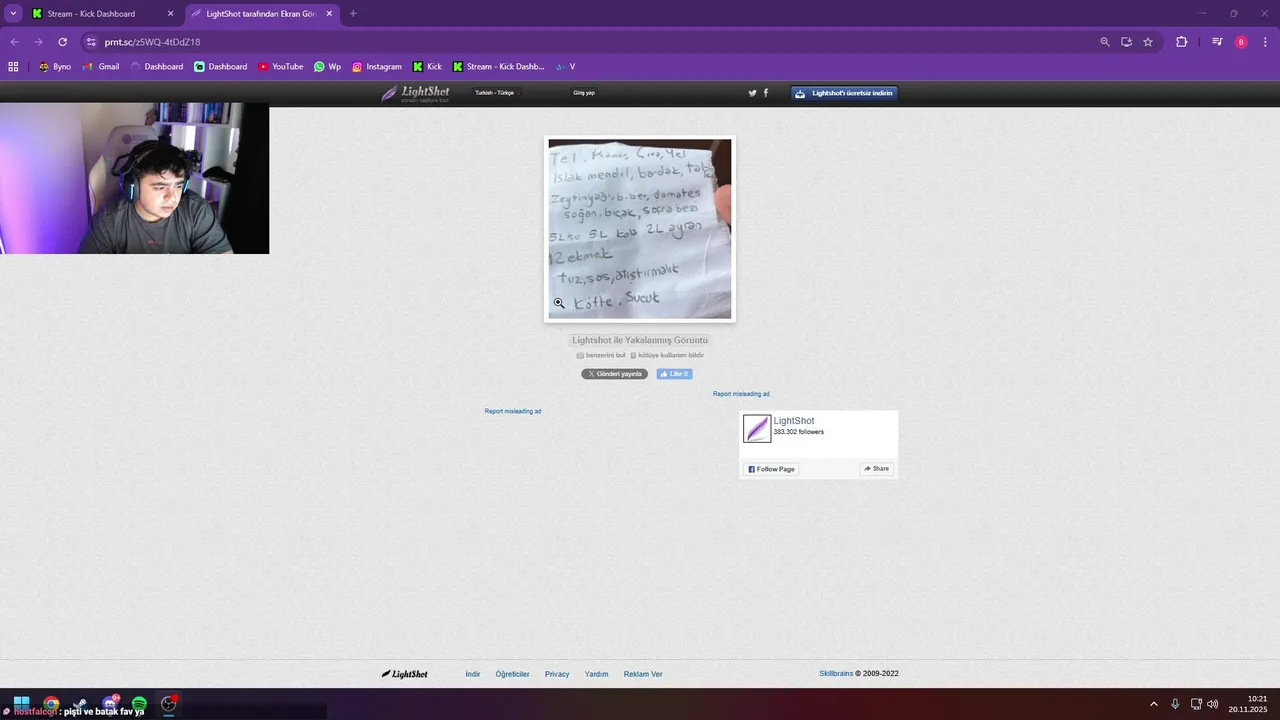Click Share in LightShot Facebook widget
This screenshot has height=720, width=1280.
click(x=876, y=469)
